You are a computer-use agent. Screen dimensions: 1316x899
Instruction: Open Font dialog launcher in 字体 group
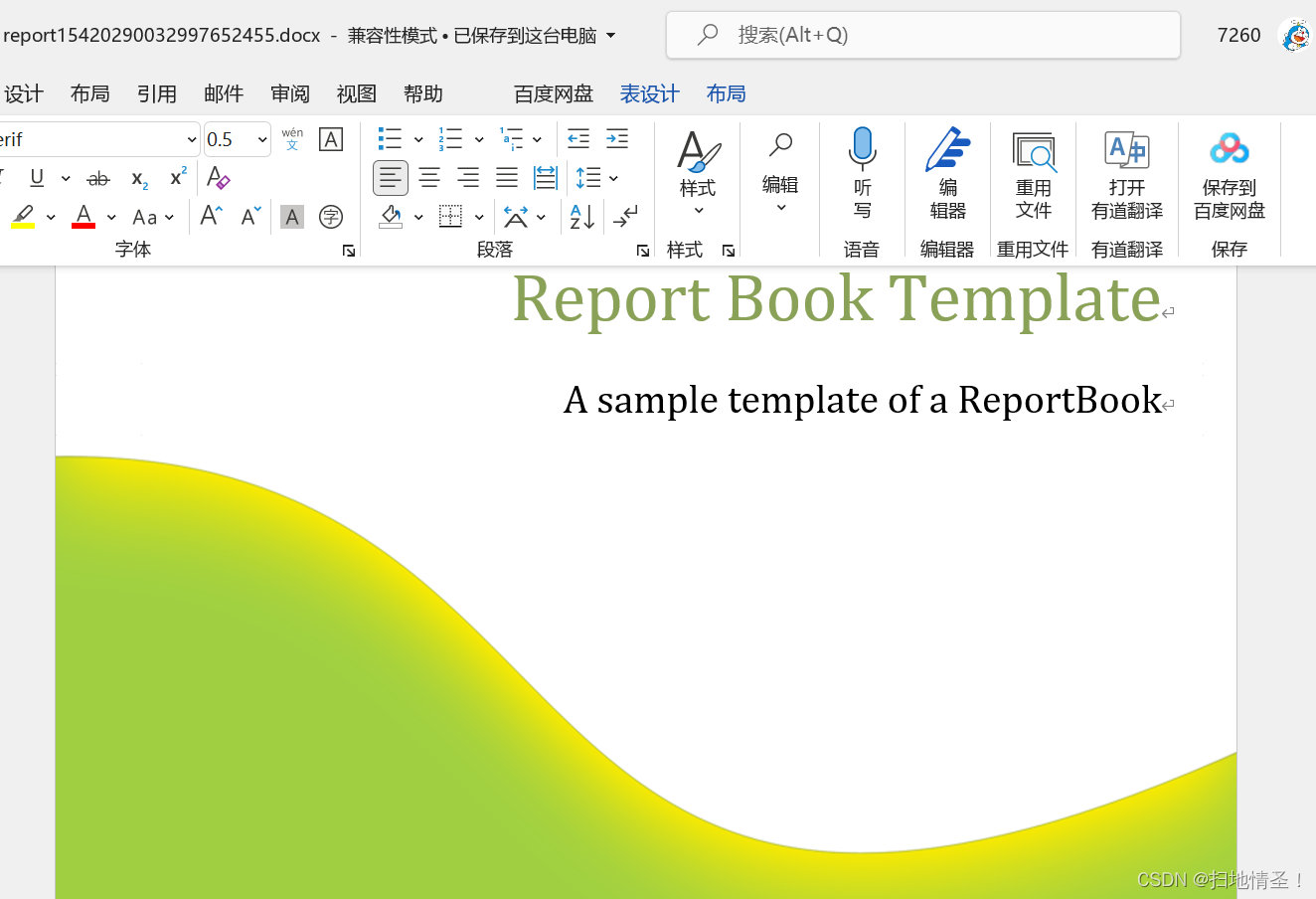point(349,251)
